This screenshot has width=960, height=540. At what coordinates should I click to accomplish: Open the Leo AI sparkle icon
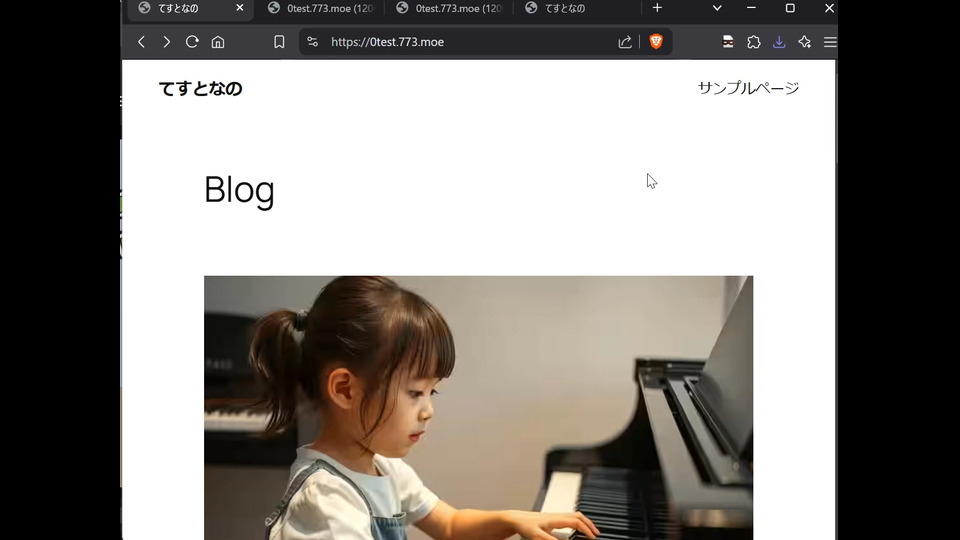click(x=804, y=42)
